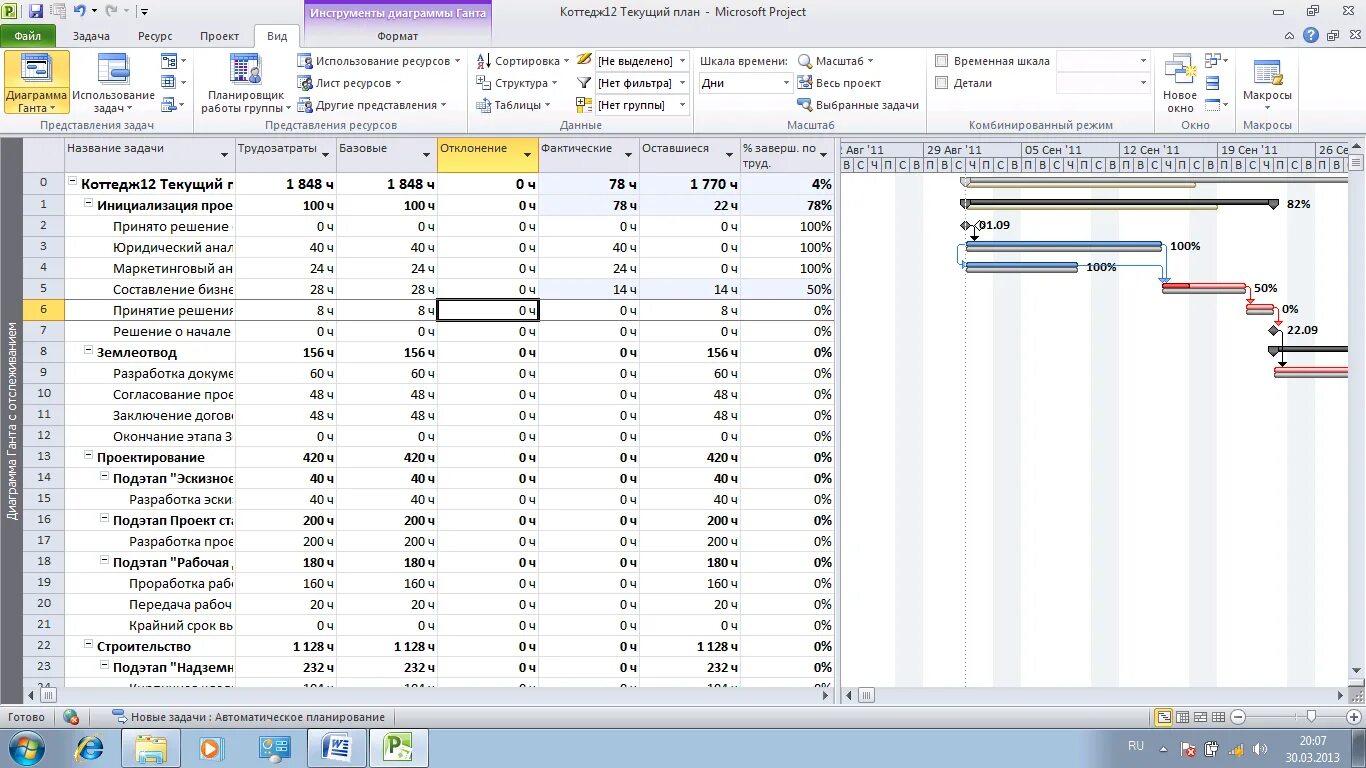Click the Новое окно button
The image size is (1366, 768).
coord(1180,83)
